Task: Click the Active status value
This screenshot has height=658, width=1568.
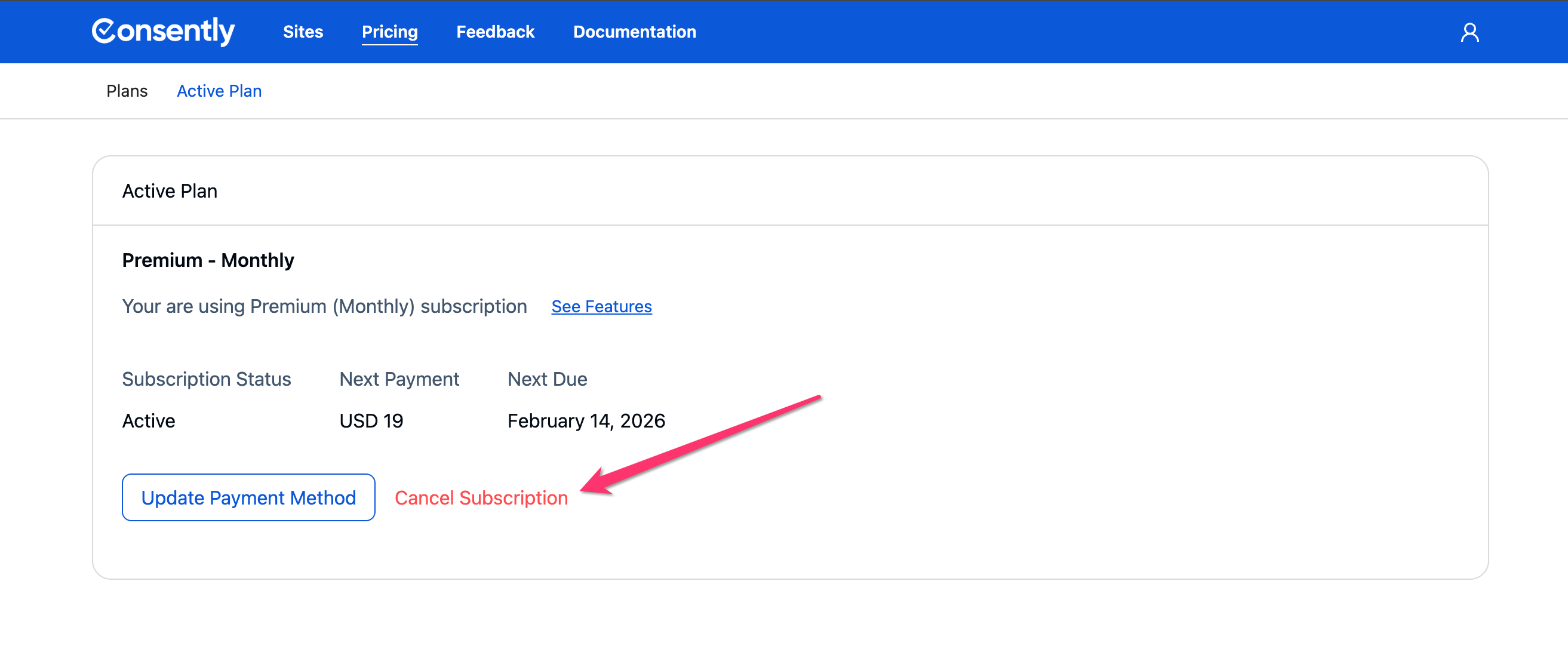Action: pyautogui.click(x=149, y=421)
